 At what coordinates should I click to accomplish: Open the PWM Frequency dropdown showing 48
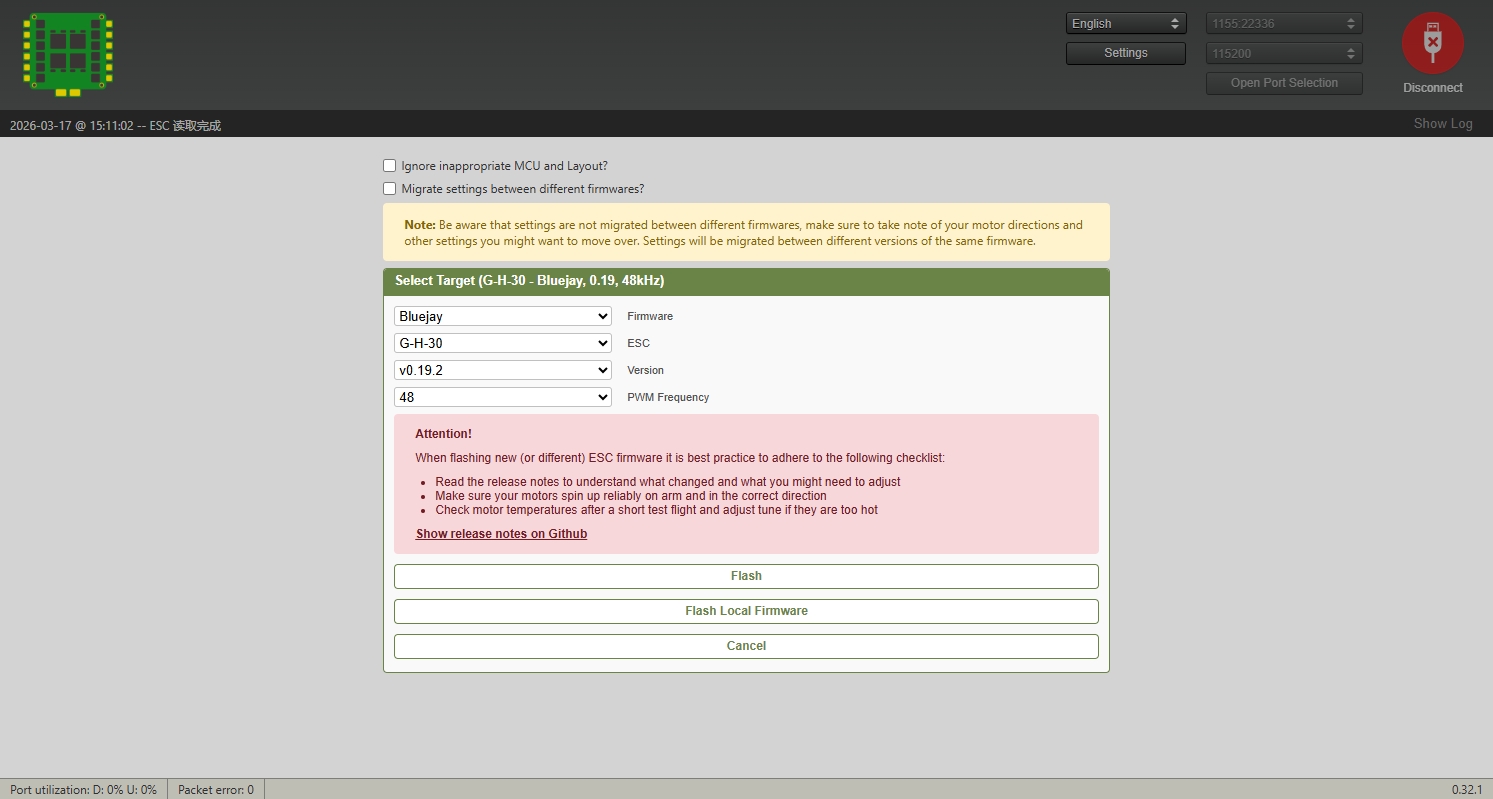tap(502, 397)
